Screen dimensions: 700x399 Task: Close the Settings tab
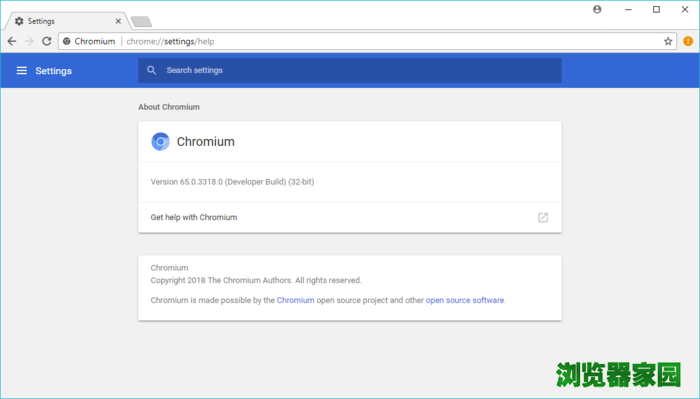point(118,21)
